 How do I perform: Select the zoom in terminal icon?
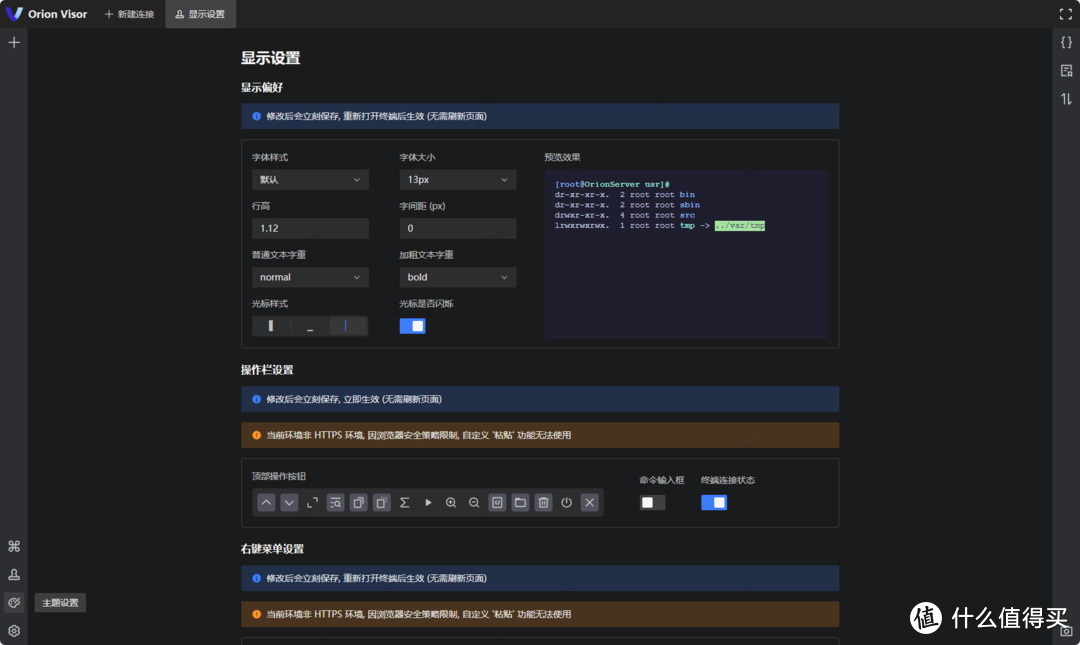(x=451, y=502)
